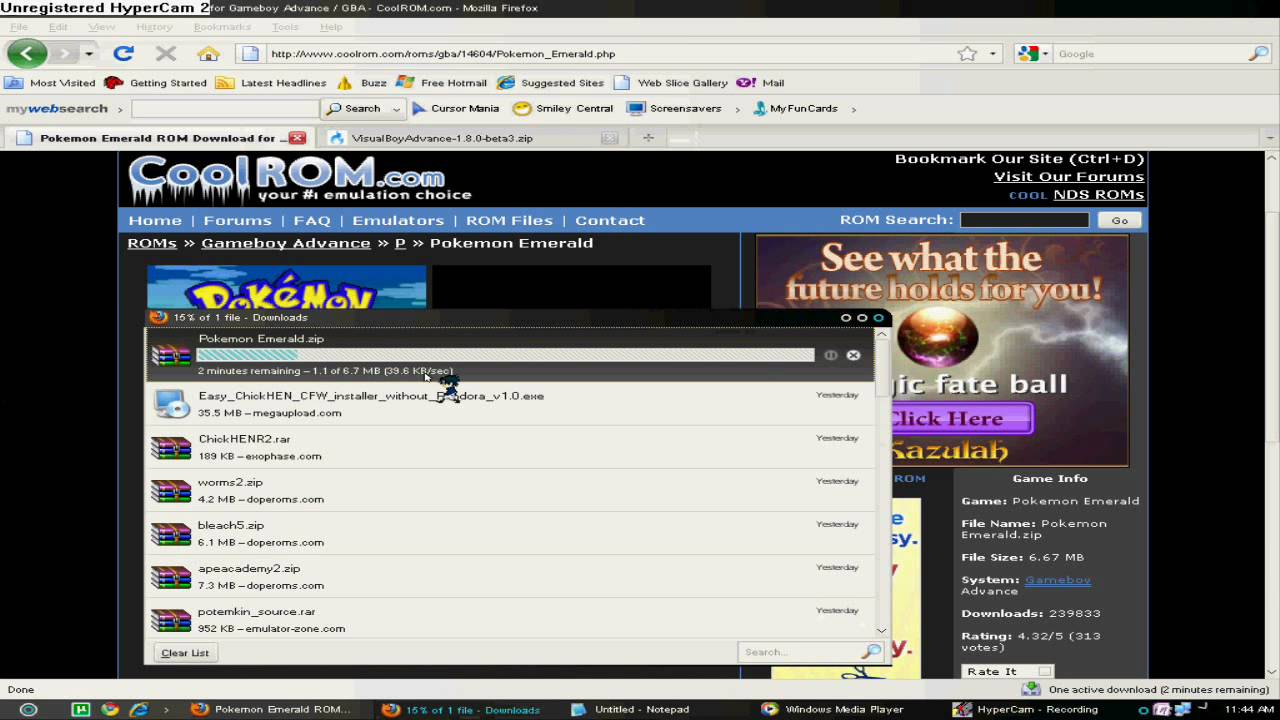Pause the Pokemon Emerald.zip download
1280x720 pixels.
click(x=831, y=355)
